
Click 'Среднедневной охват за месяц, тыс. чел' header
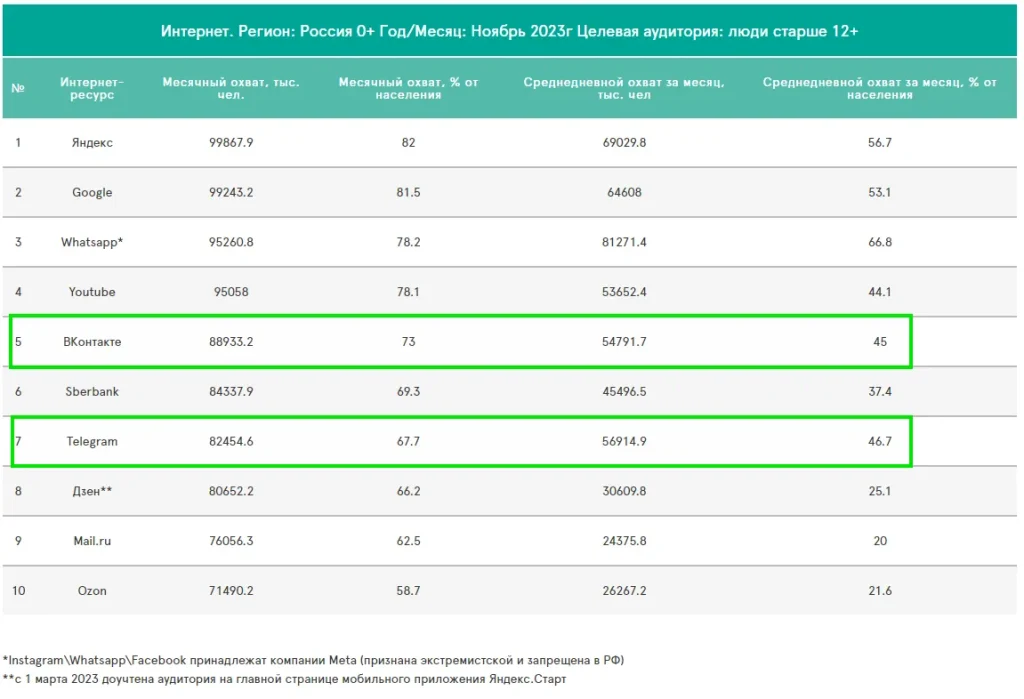click(624, 88)
